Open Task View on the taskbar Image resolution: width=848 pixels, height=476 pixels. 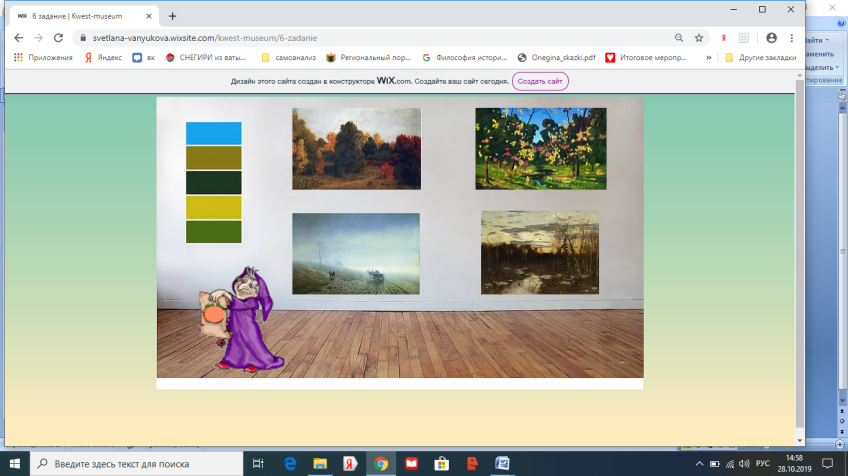coord(258,464)
